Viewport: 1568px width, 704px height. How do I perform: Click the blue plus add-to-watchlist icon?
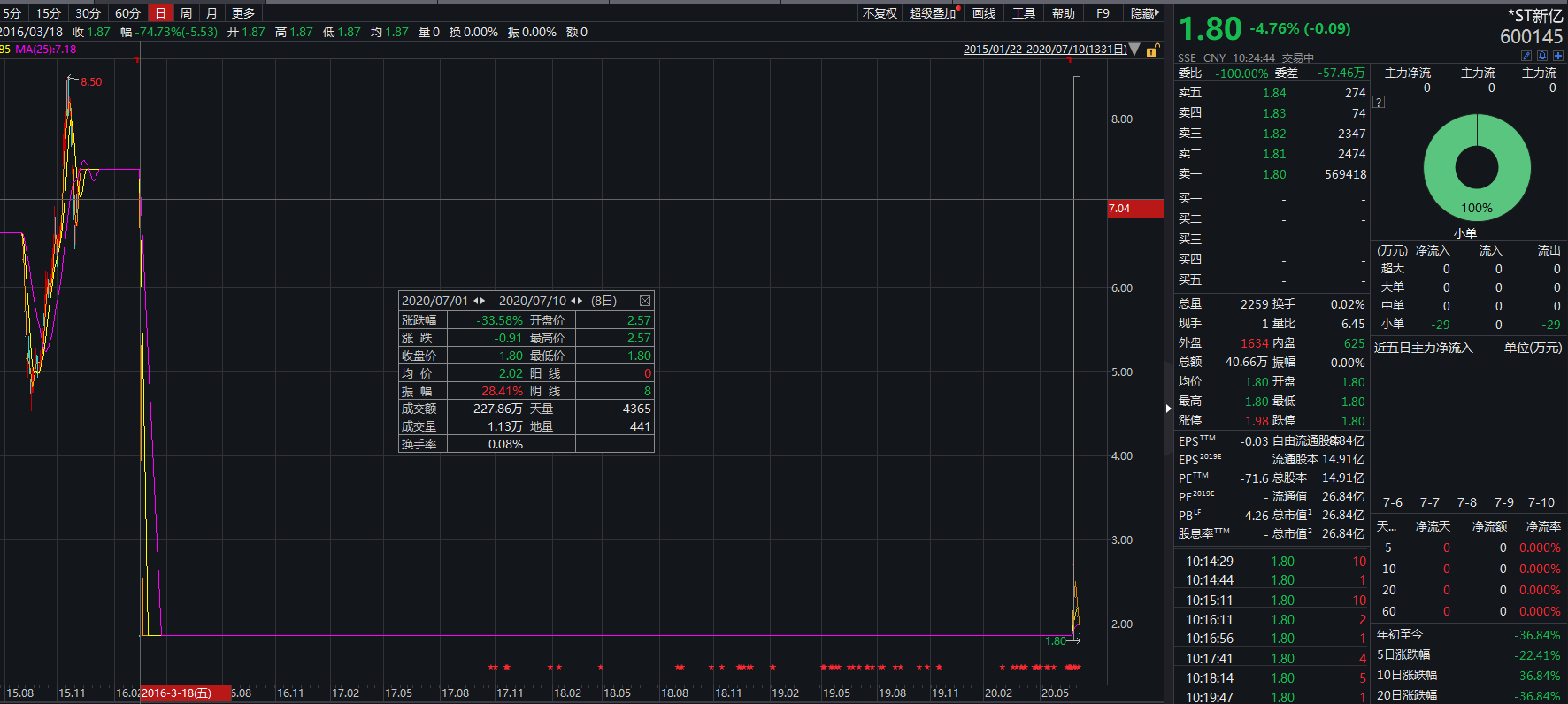point(1558,56)
